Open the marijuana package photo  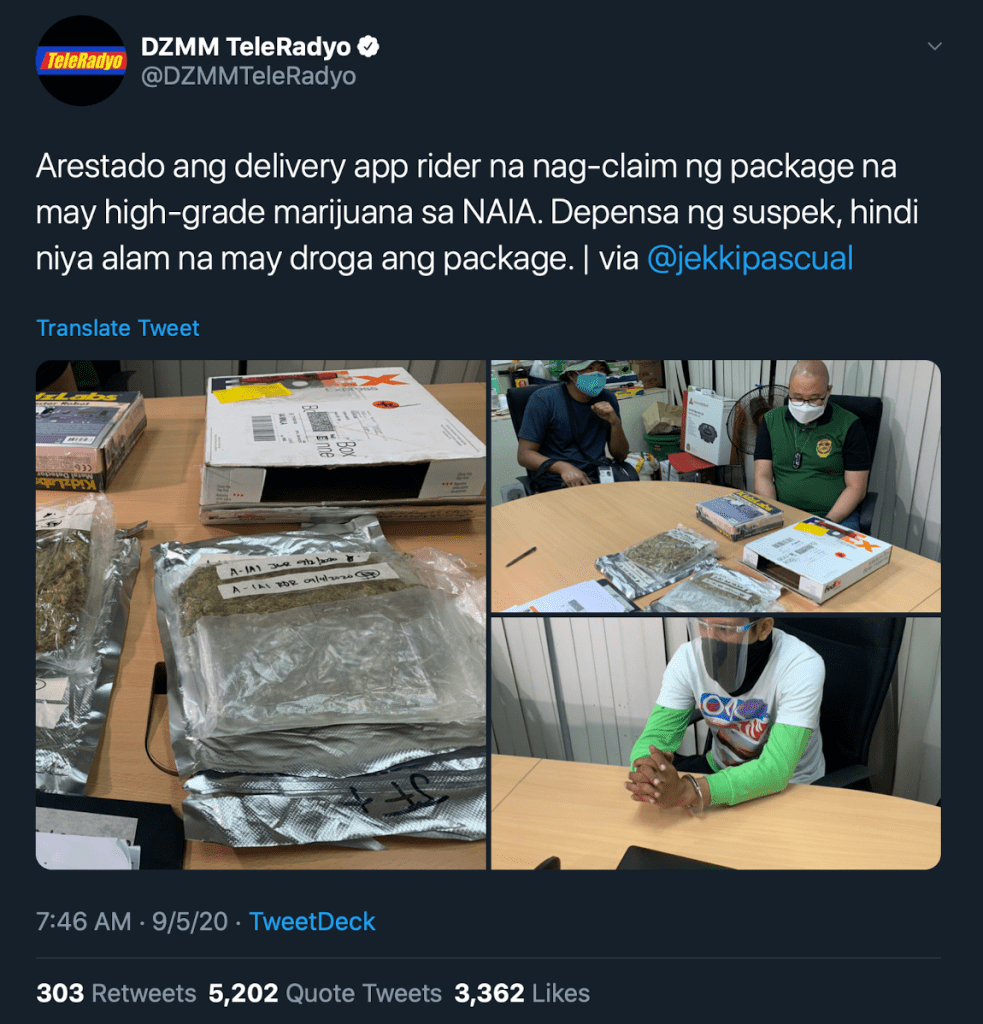tap(261, 615)
